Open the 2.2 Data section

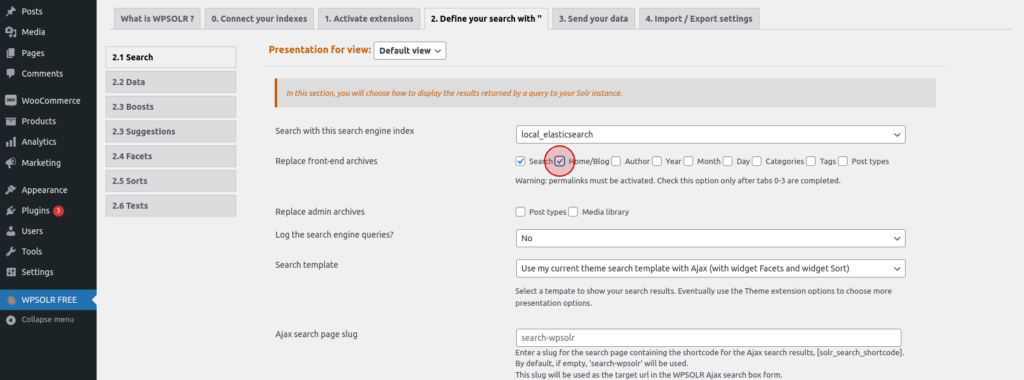click(x=170, y=82)
